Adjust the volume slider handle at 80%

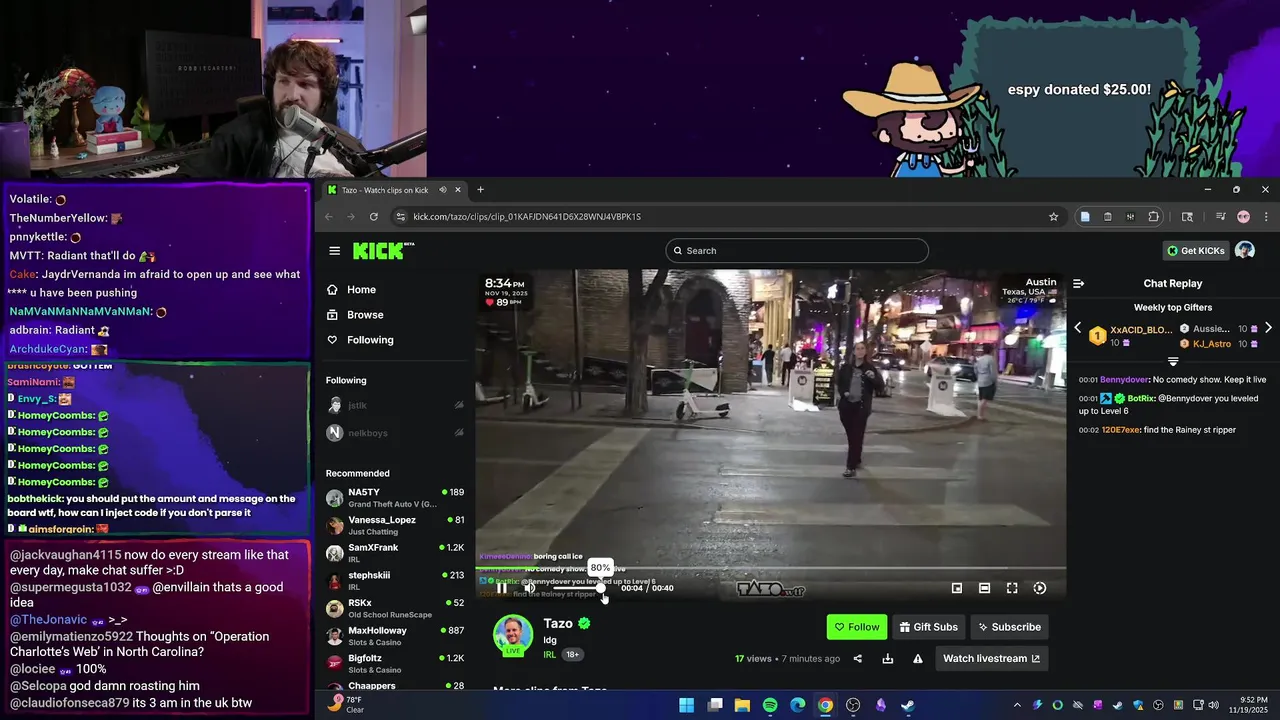pos(601,588)
